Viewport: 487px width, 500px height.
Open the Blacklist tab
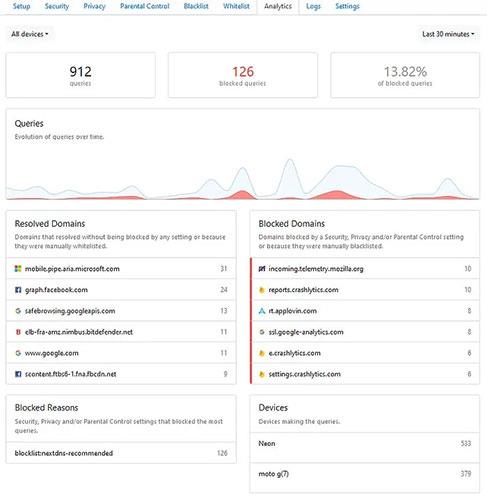[196, 6]
